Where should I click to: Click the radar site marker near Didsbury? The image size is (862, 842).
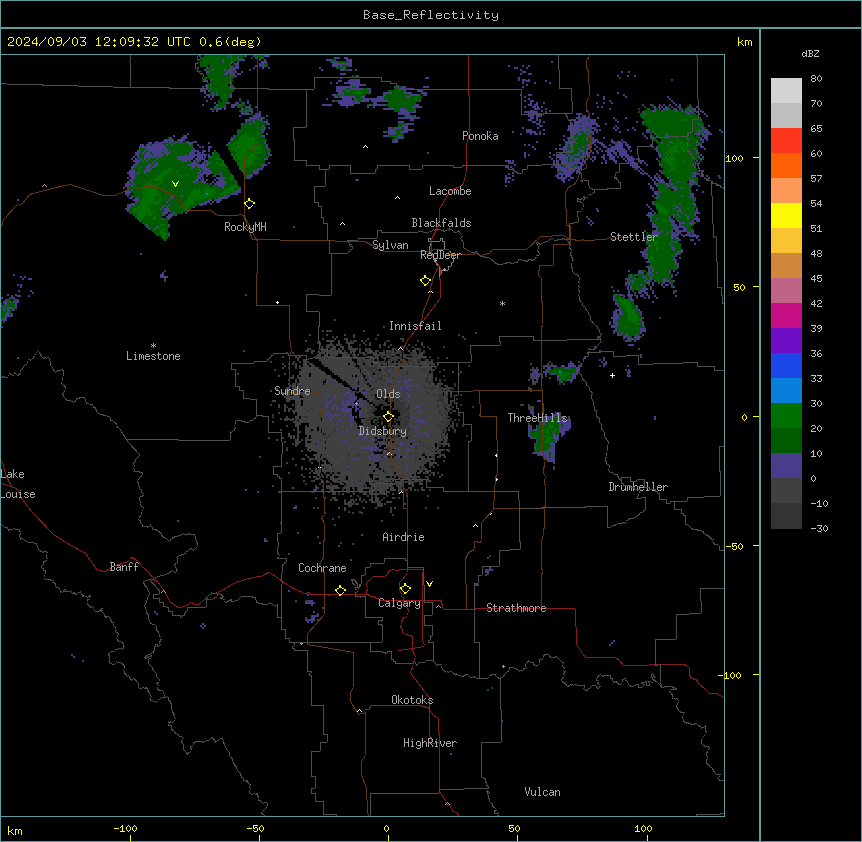[x=388, y=417]
